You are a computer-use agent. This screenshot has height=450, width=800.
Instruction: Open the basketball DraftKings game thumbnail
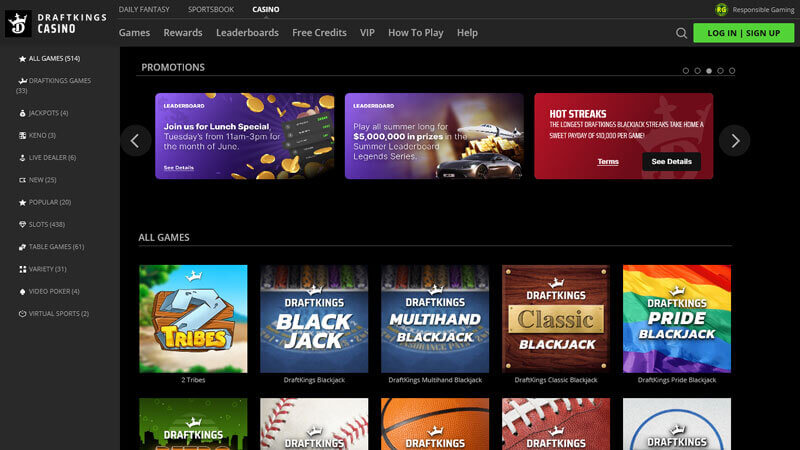(435, 424)
